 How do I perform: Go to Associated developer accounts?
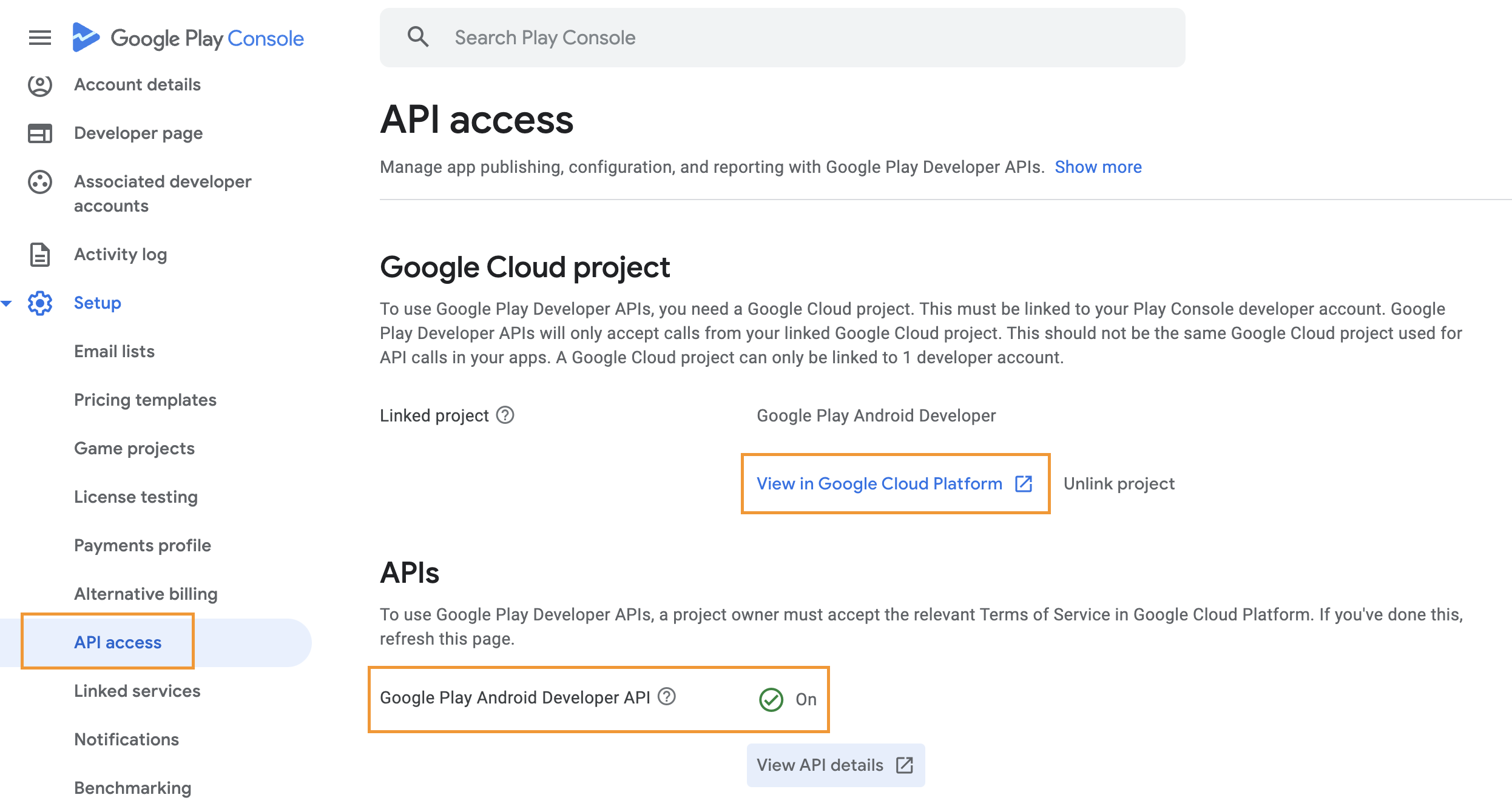163,194
